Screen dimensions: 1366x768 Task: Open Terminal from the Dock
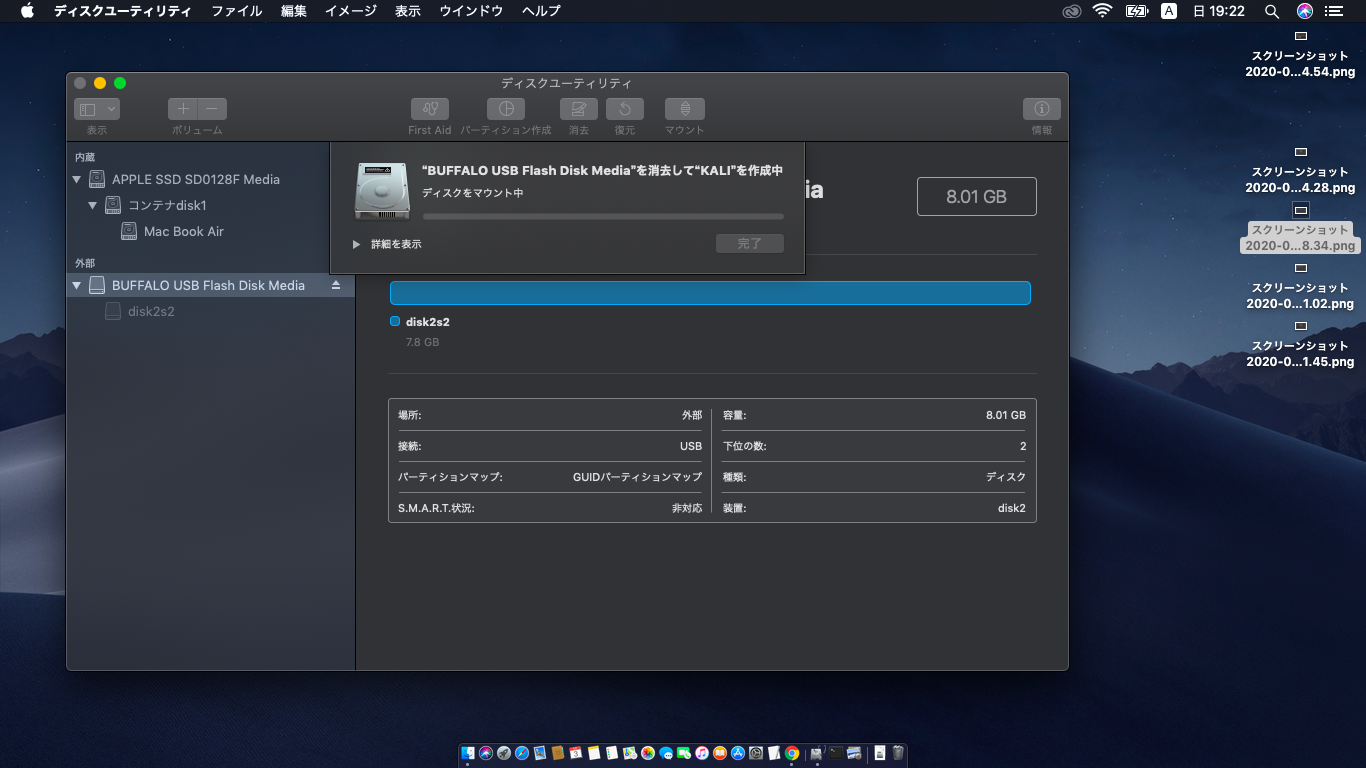click(x=835, y=753)
